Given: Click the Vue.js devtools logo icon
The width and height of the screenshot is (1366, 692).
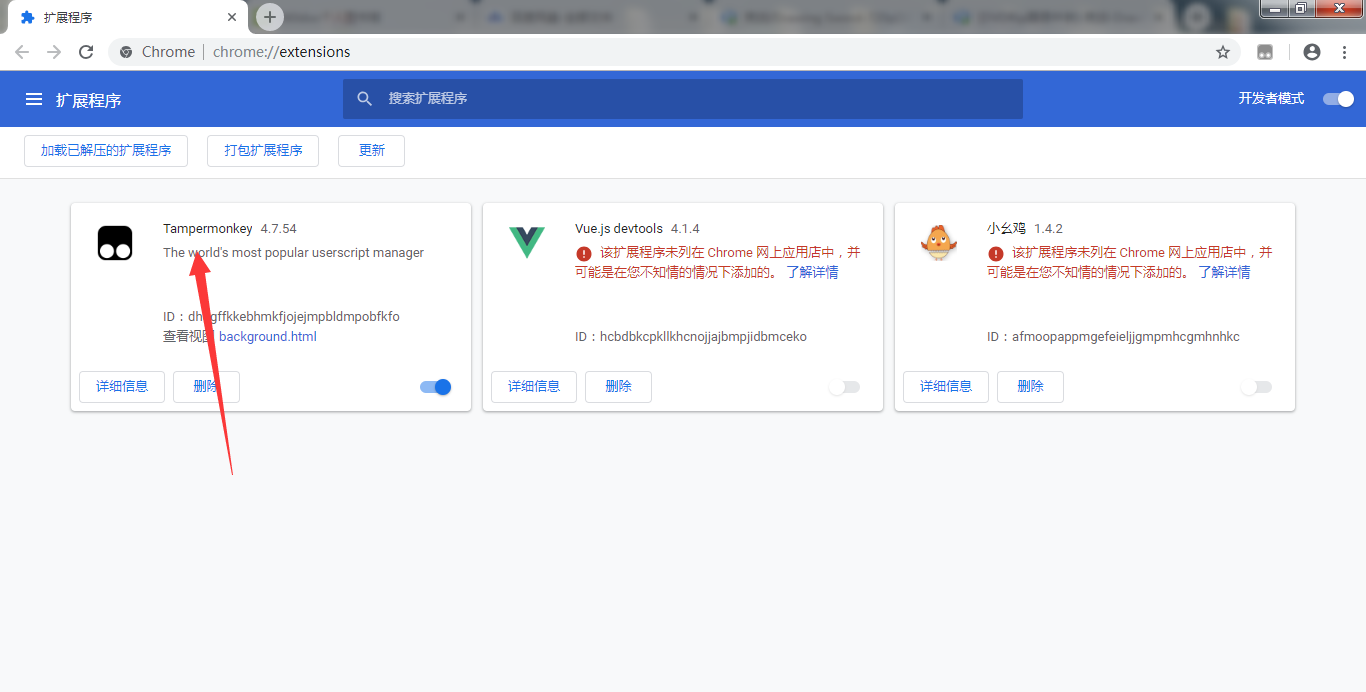Looking at the screenshot, I should tap(527, 243).
